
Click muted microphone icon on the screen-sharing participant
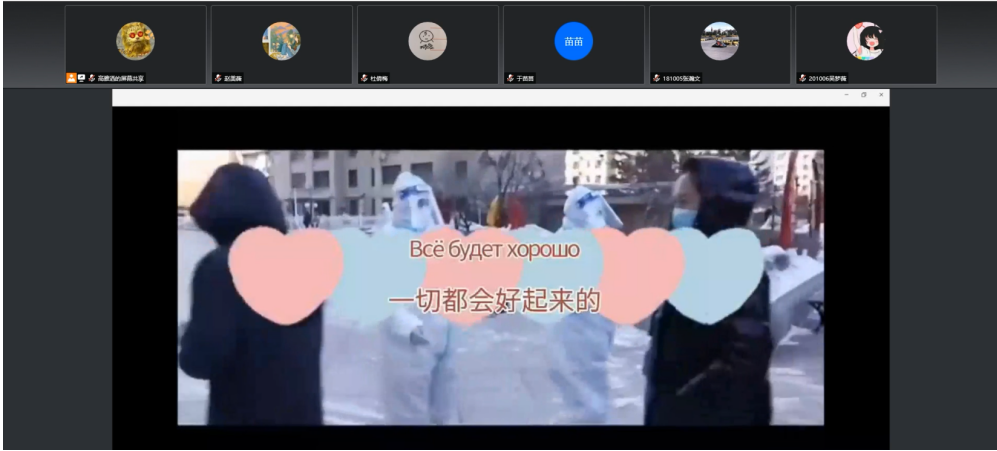(92, 78)
